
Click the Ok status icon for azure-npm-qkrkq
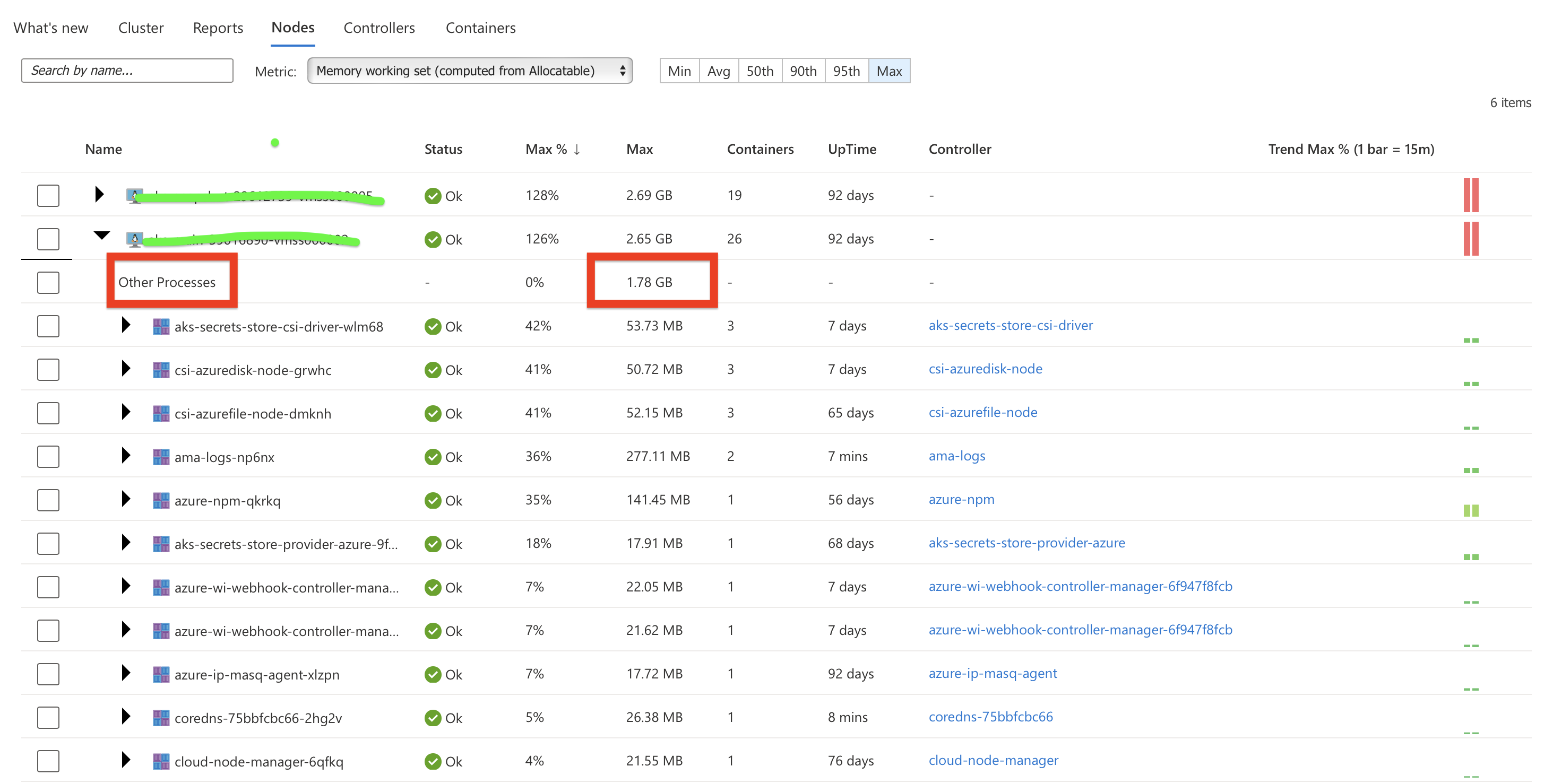(432, 500)
